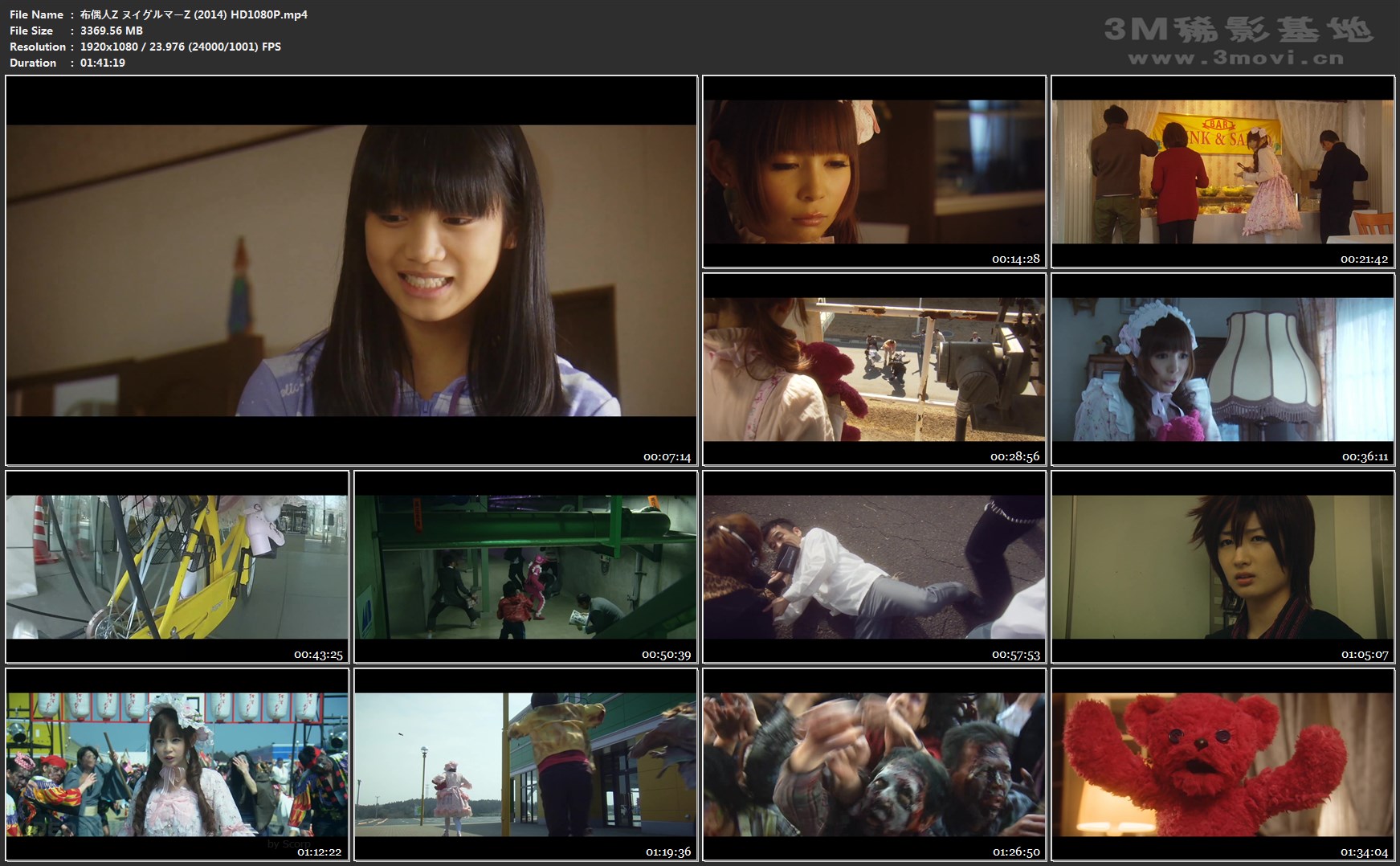The image size is (1400, 866).
Task: Open the festival lantern scene at 01:12:22
Action: pyautogui.click(x=177, y=765)
